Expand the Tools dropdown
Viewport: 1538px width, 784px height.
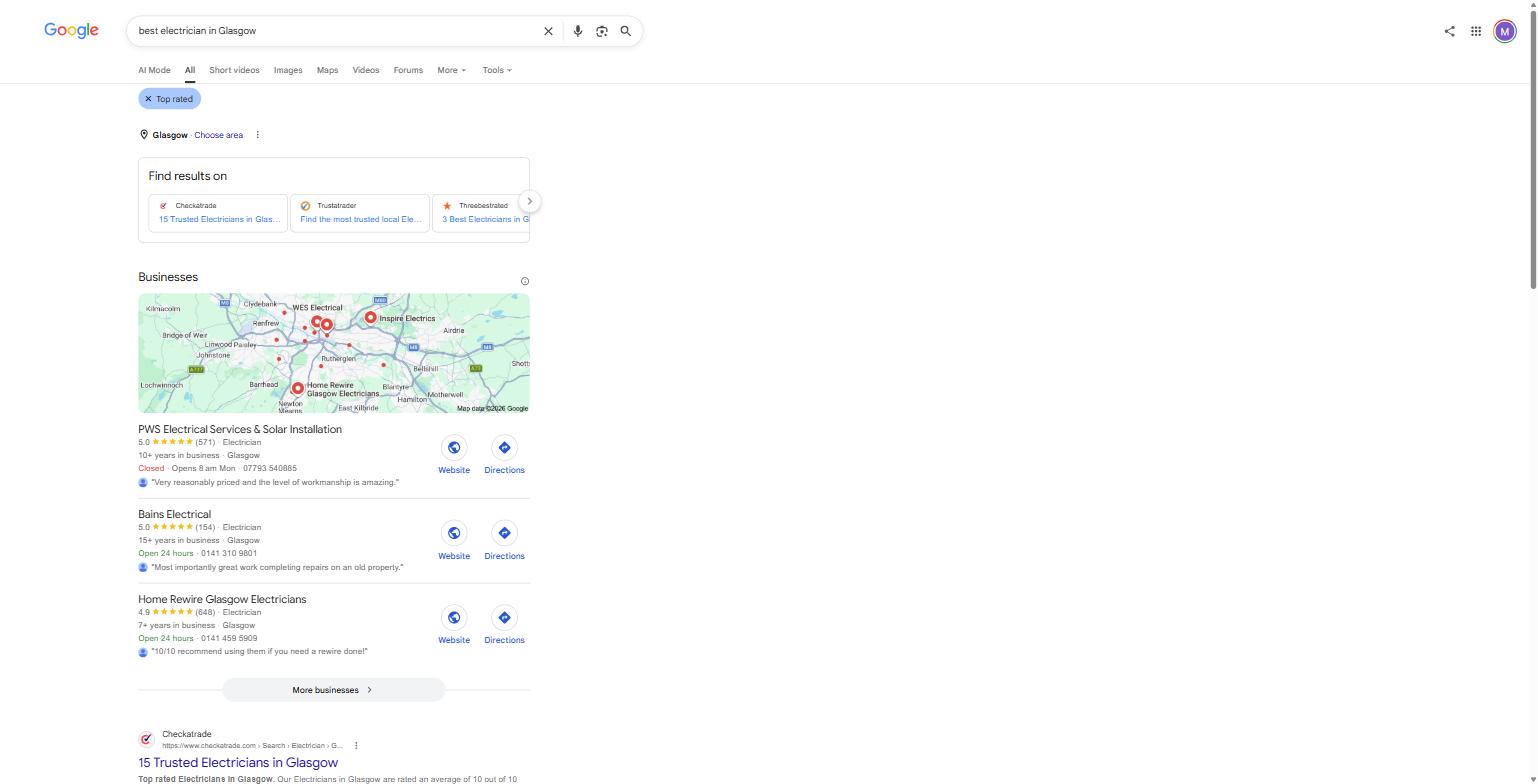point(497,70)
